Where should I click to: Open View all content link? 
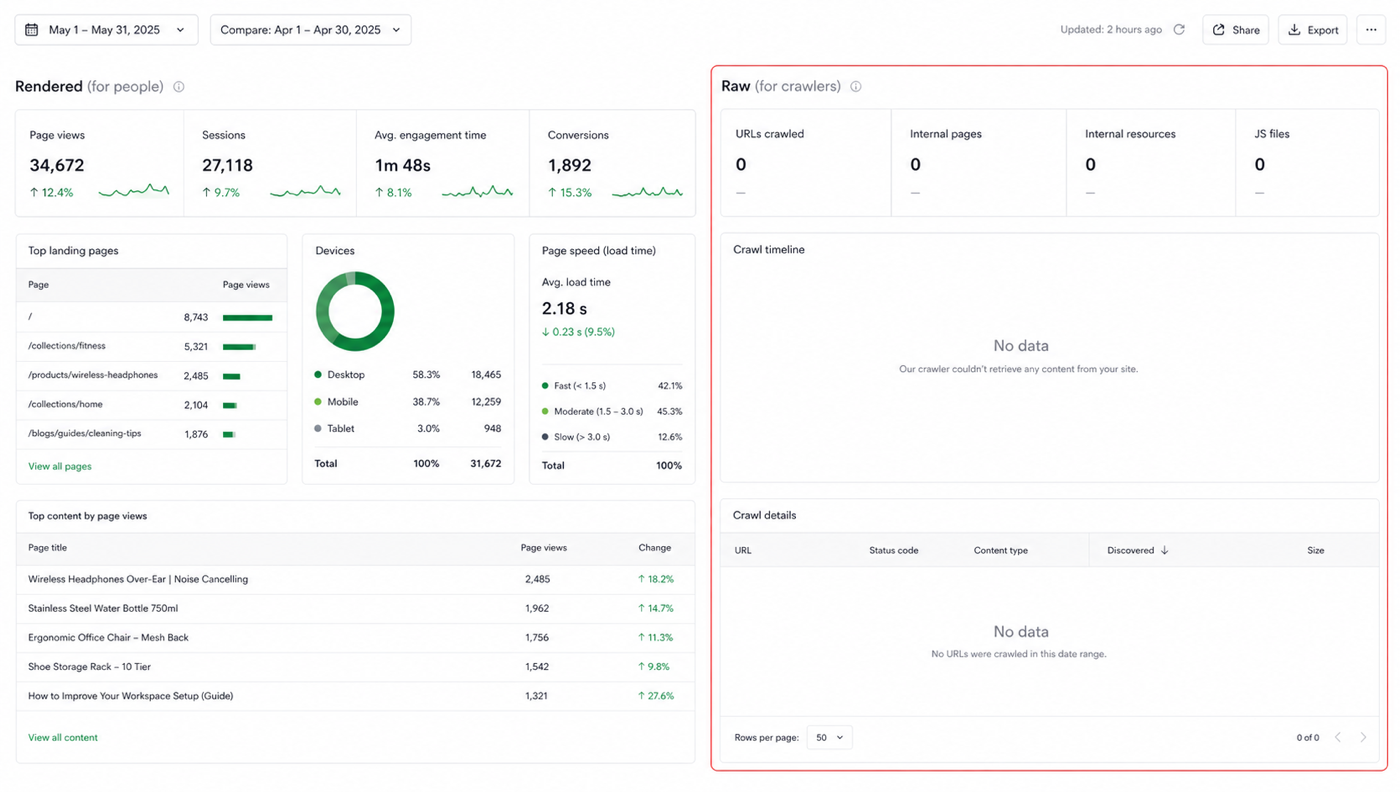63,738
